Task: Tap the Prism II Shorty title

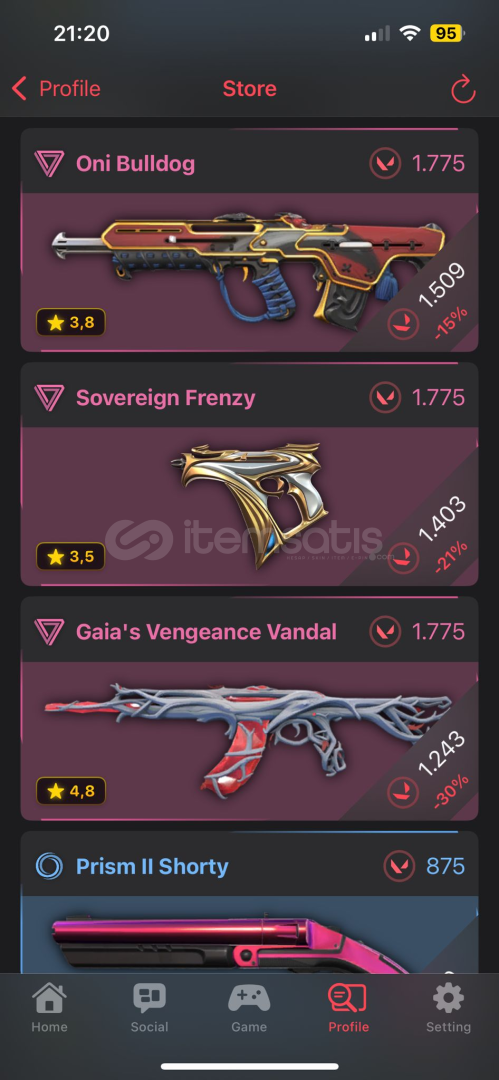Action: click(152, 866)
